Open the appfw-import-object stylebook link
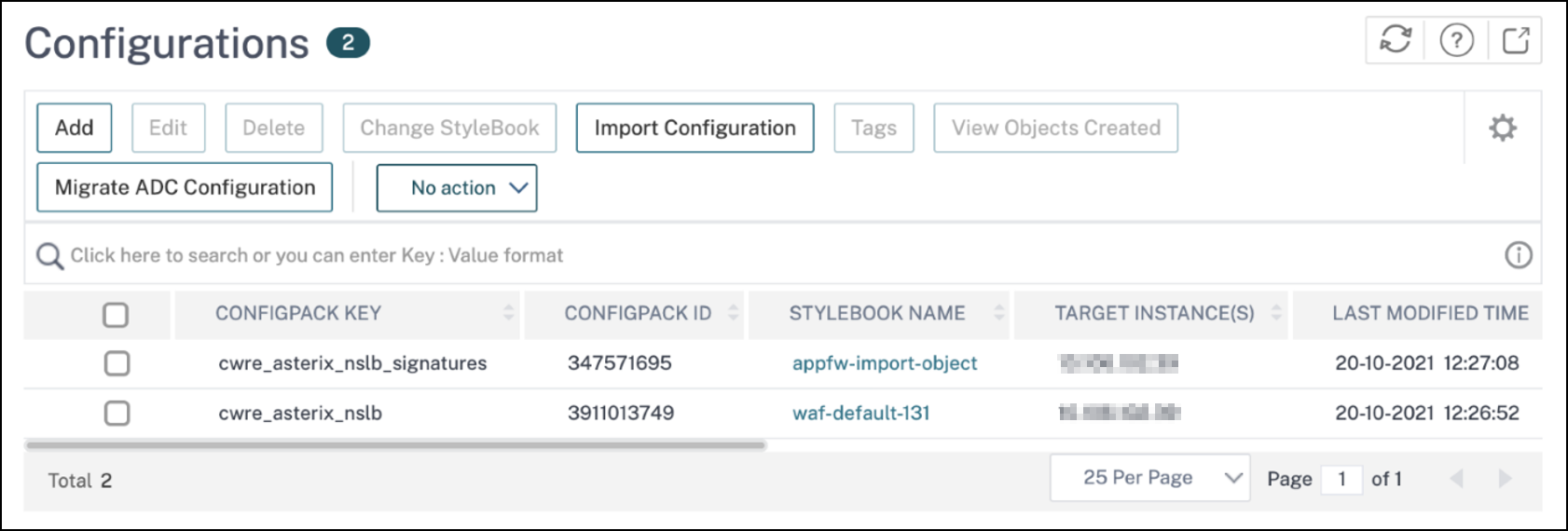The width and height of the screenshot is (1568, 531). tap(885, 363)
